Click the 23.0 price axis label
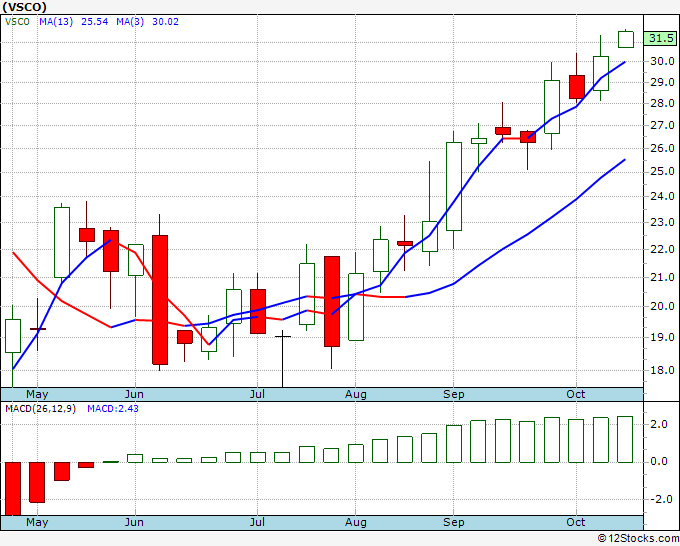 click(662, 222)
